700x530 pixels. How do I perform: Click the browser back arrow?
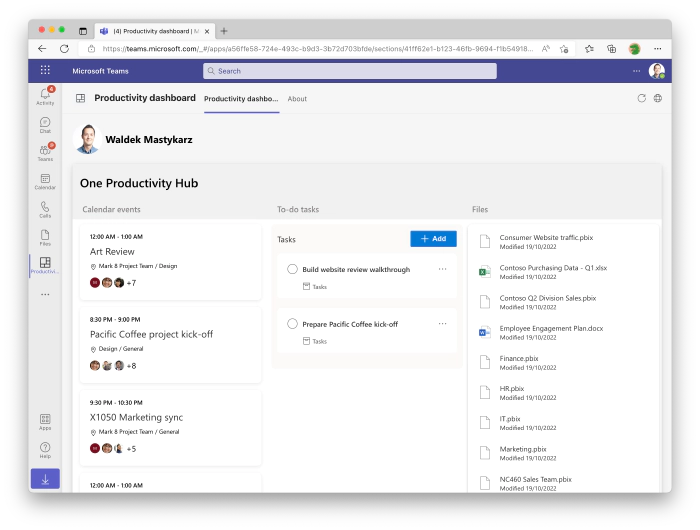click(x=42, y=49)
